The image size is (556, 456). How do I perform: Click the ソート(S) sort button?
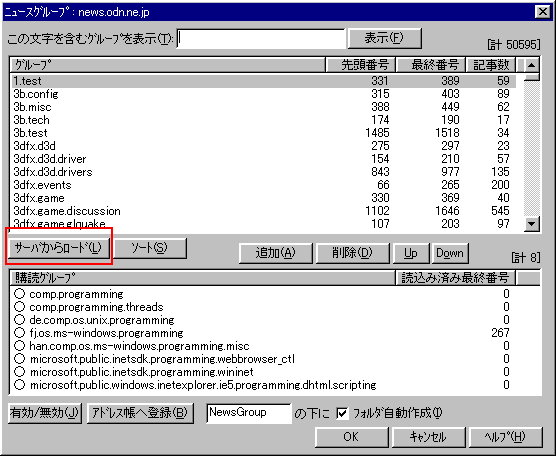click(x=149, y=248)
